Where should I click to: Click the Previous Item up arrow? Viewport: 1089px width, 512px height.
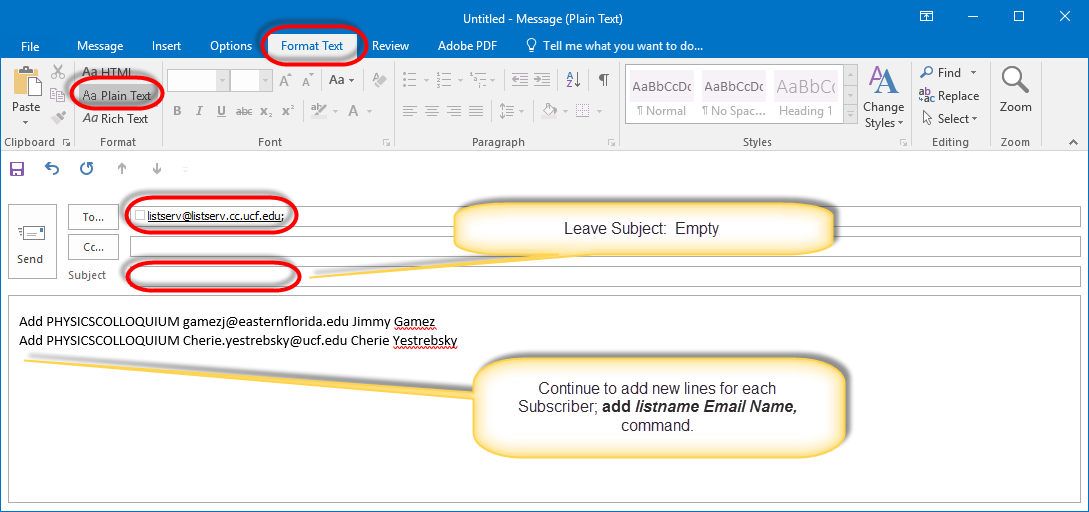pos(122,168)
